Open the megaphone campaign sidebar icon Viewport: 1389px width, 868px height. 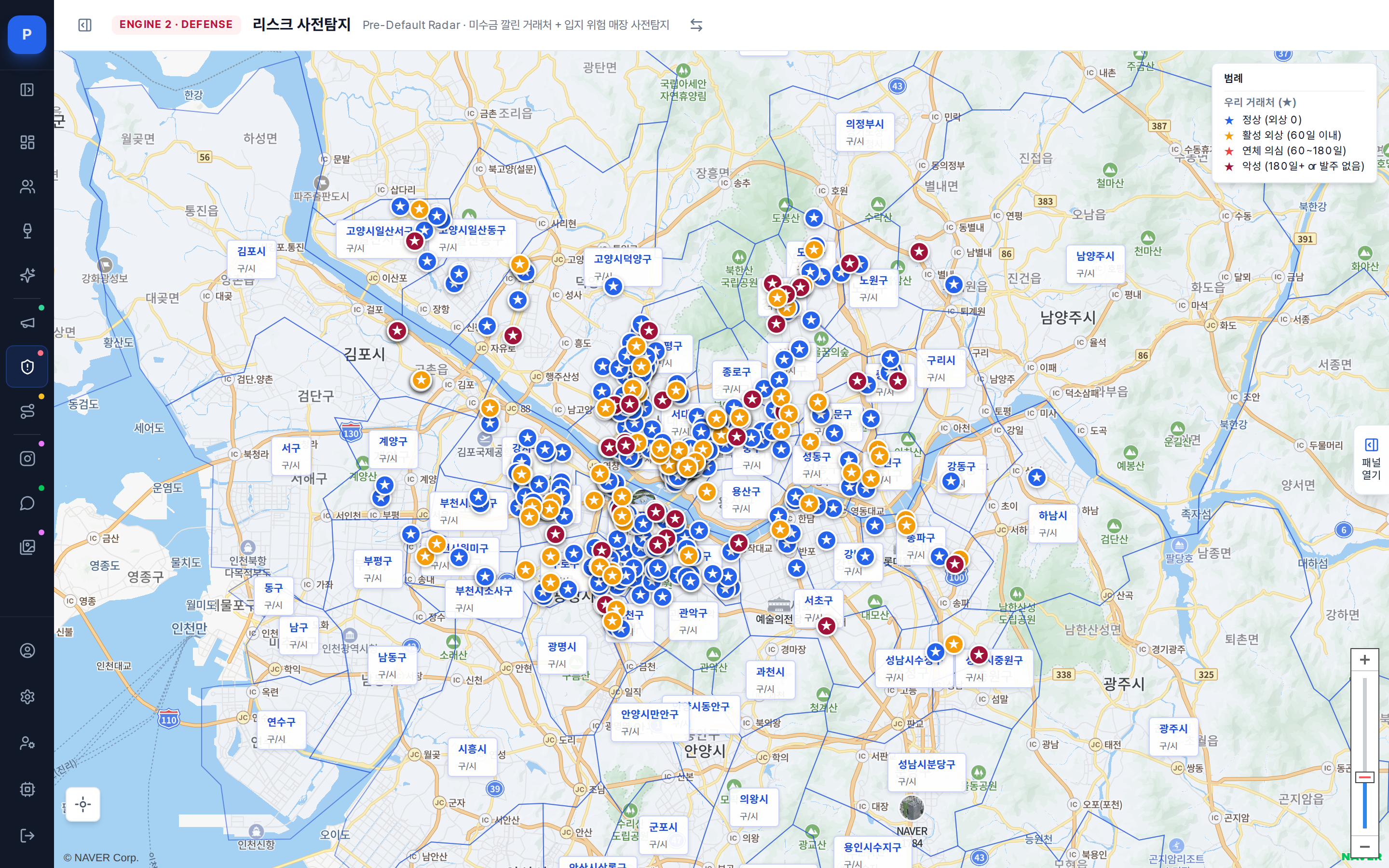(x=27, y=323)
